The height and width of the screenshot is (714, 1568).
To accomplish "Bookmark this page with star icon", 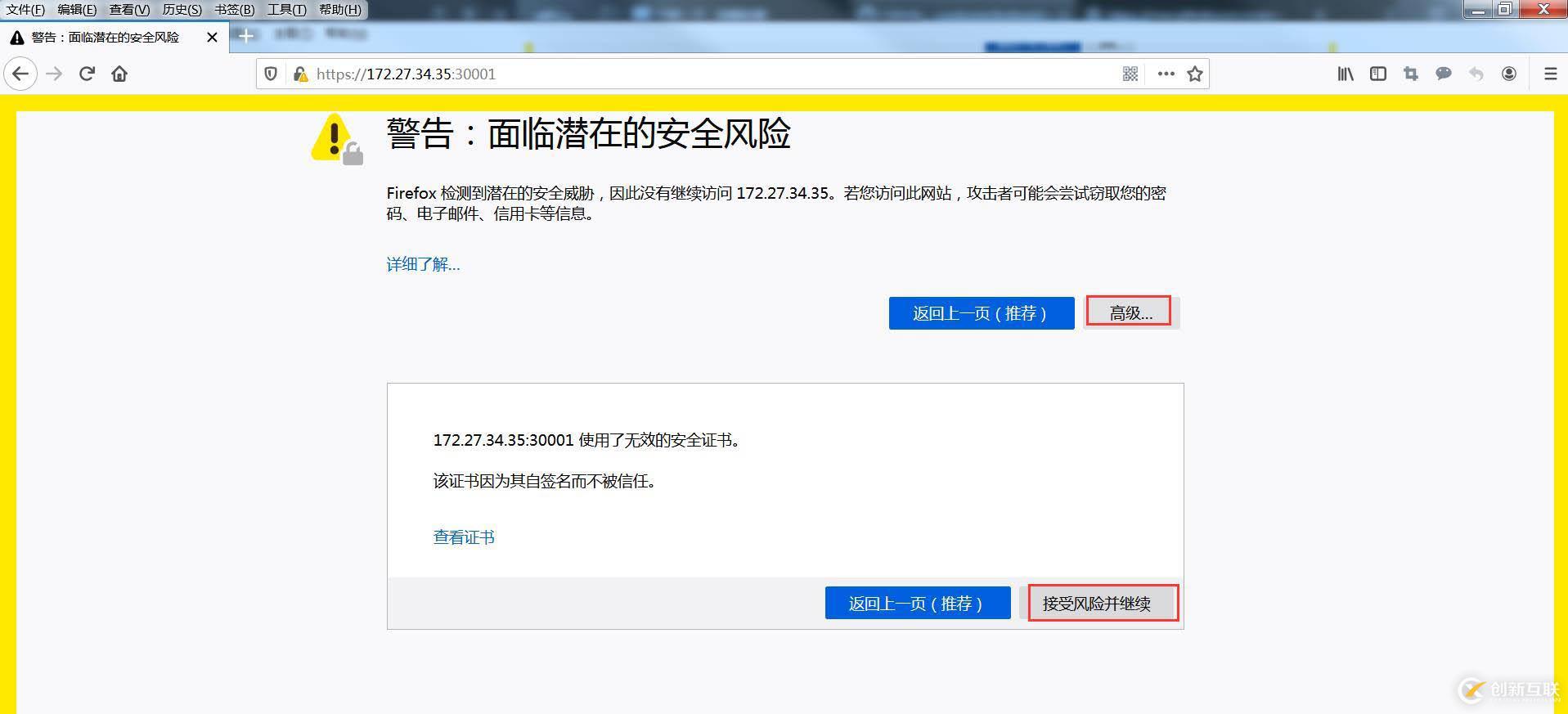I will coord(1195,74).
